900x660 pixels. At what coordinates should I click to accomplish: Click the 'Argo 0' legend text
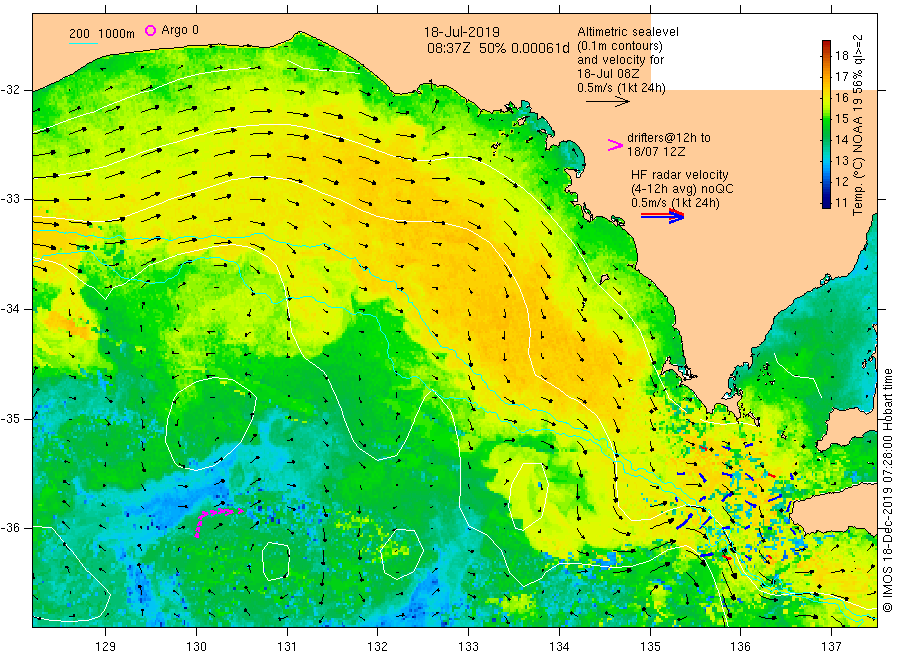point(180,30)
